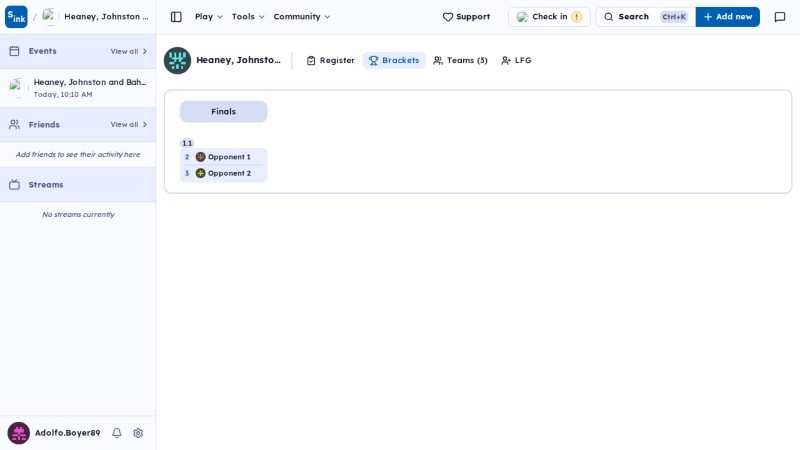The height and width of the screenshot is (450, 800).
Task: Click the Check in warning badge
Action: (x=577, y=17)
